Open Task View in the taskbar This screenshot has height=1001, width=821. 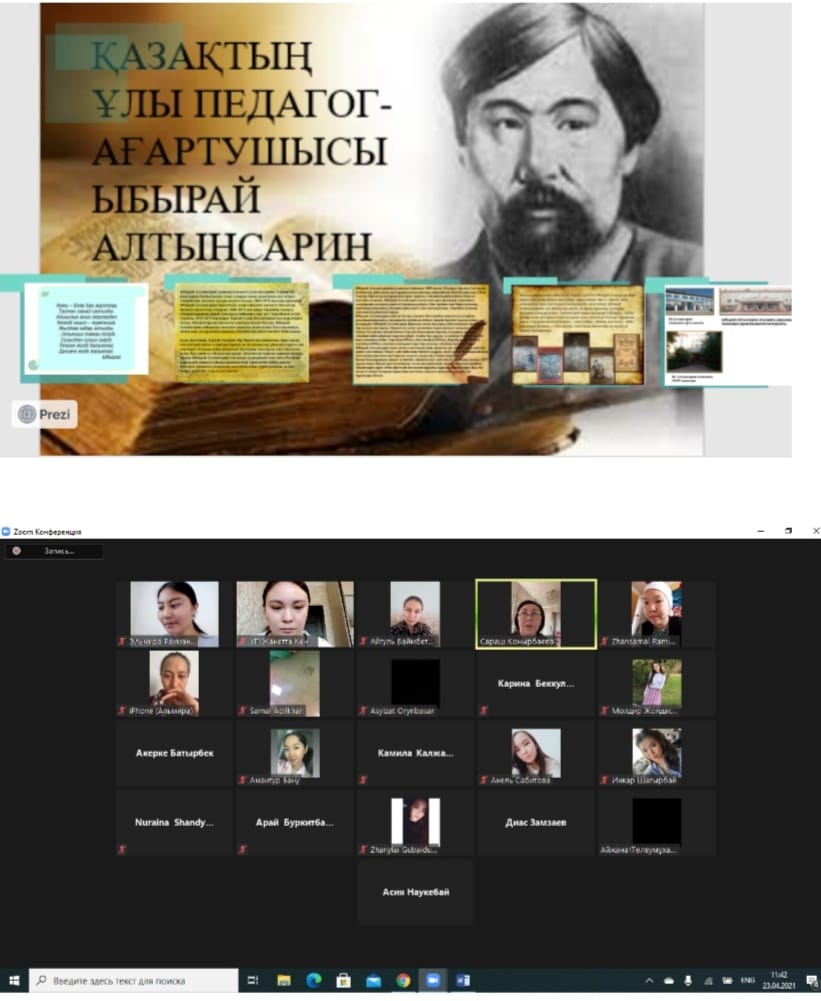[x=253, y=980]
